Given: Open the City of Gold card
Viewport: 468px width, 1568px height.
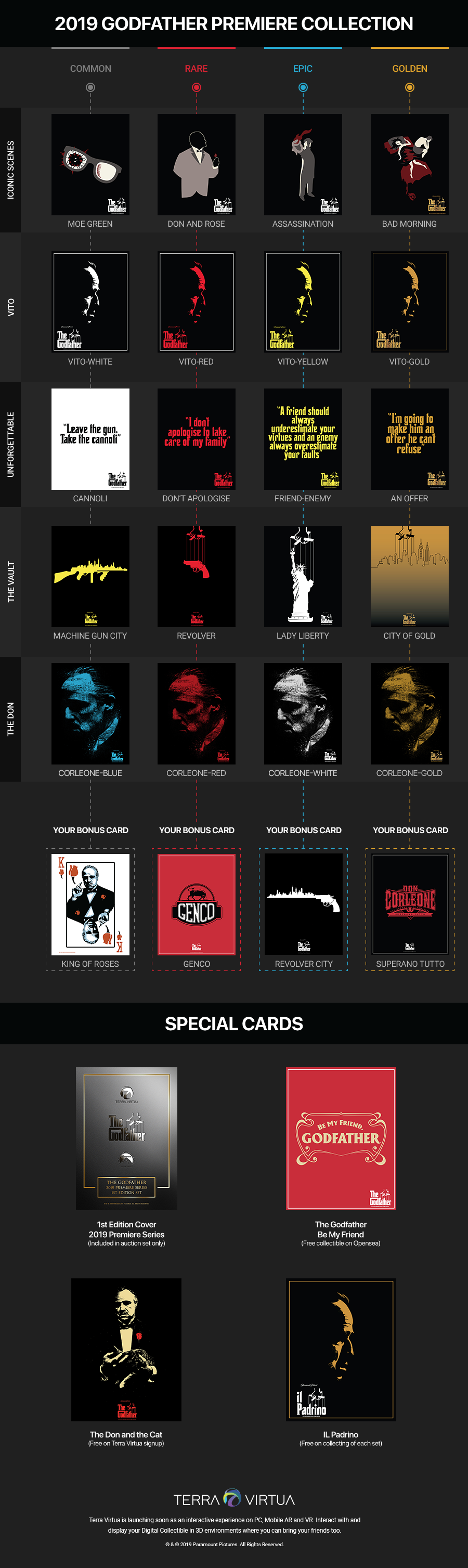Looking at the screenshot, I should 410,576.
